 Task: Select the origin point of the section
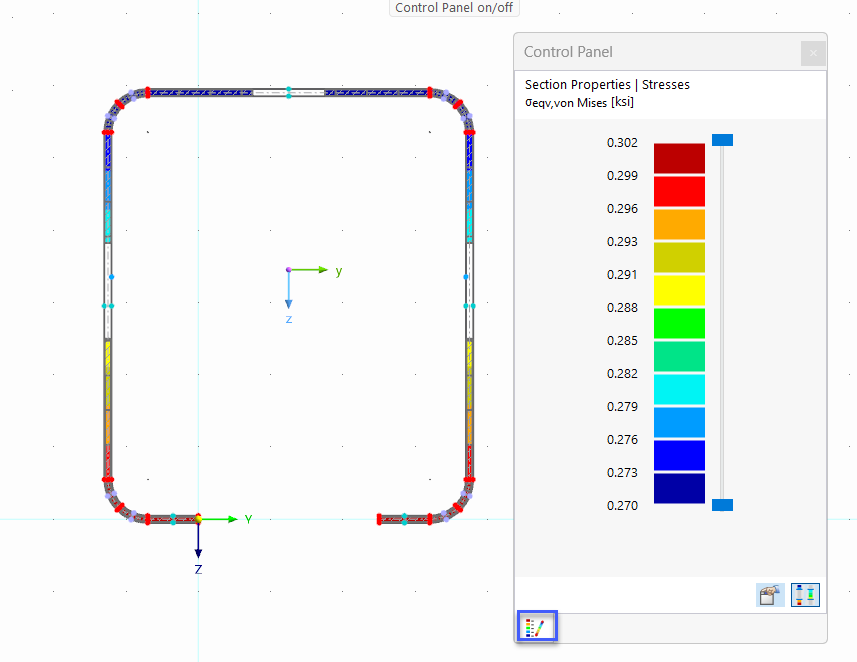click(x=198, y=519)
